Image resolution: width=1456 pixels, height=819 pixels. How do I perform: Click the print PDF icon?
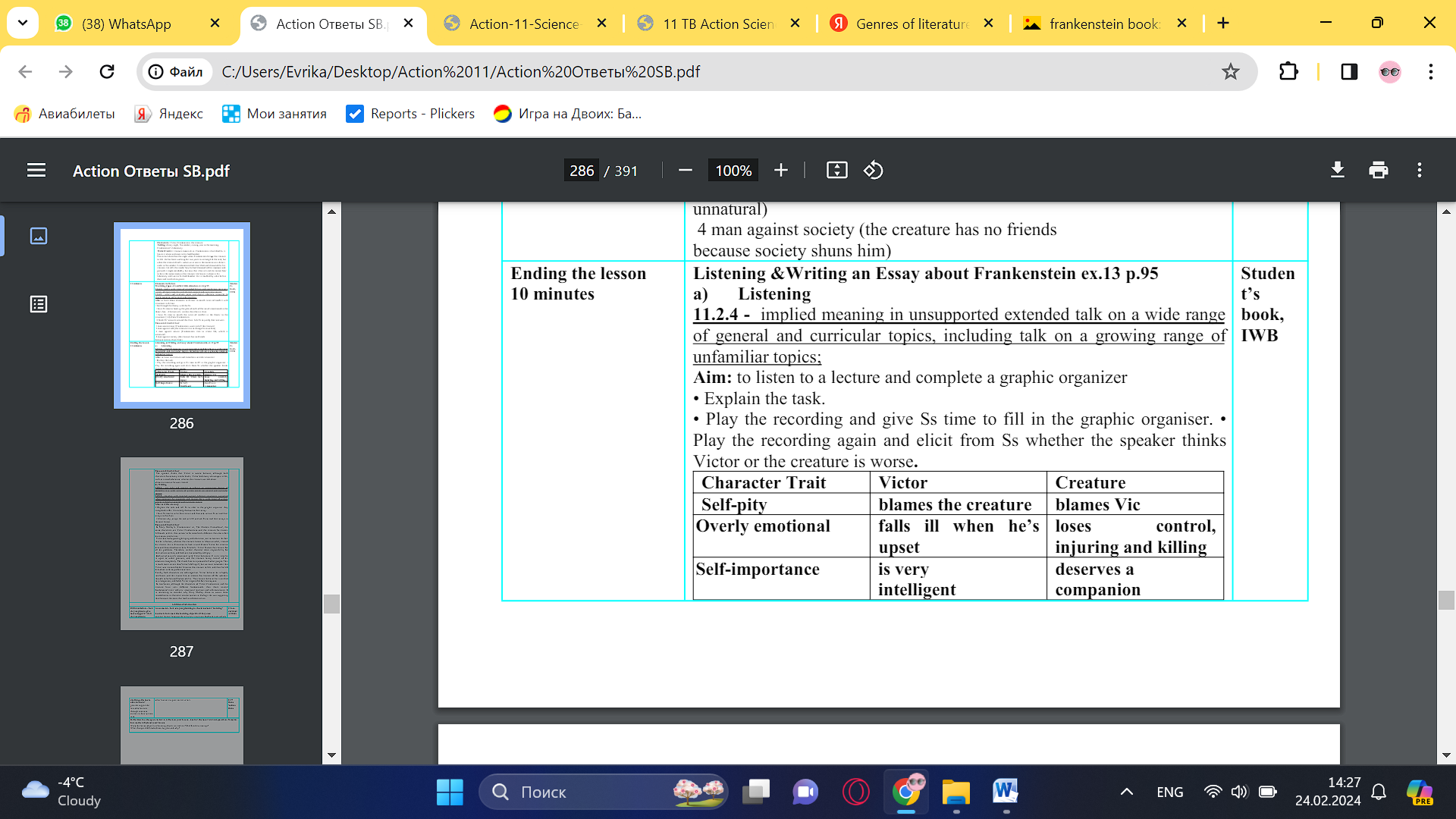click(x=1379, y=170)
